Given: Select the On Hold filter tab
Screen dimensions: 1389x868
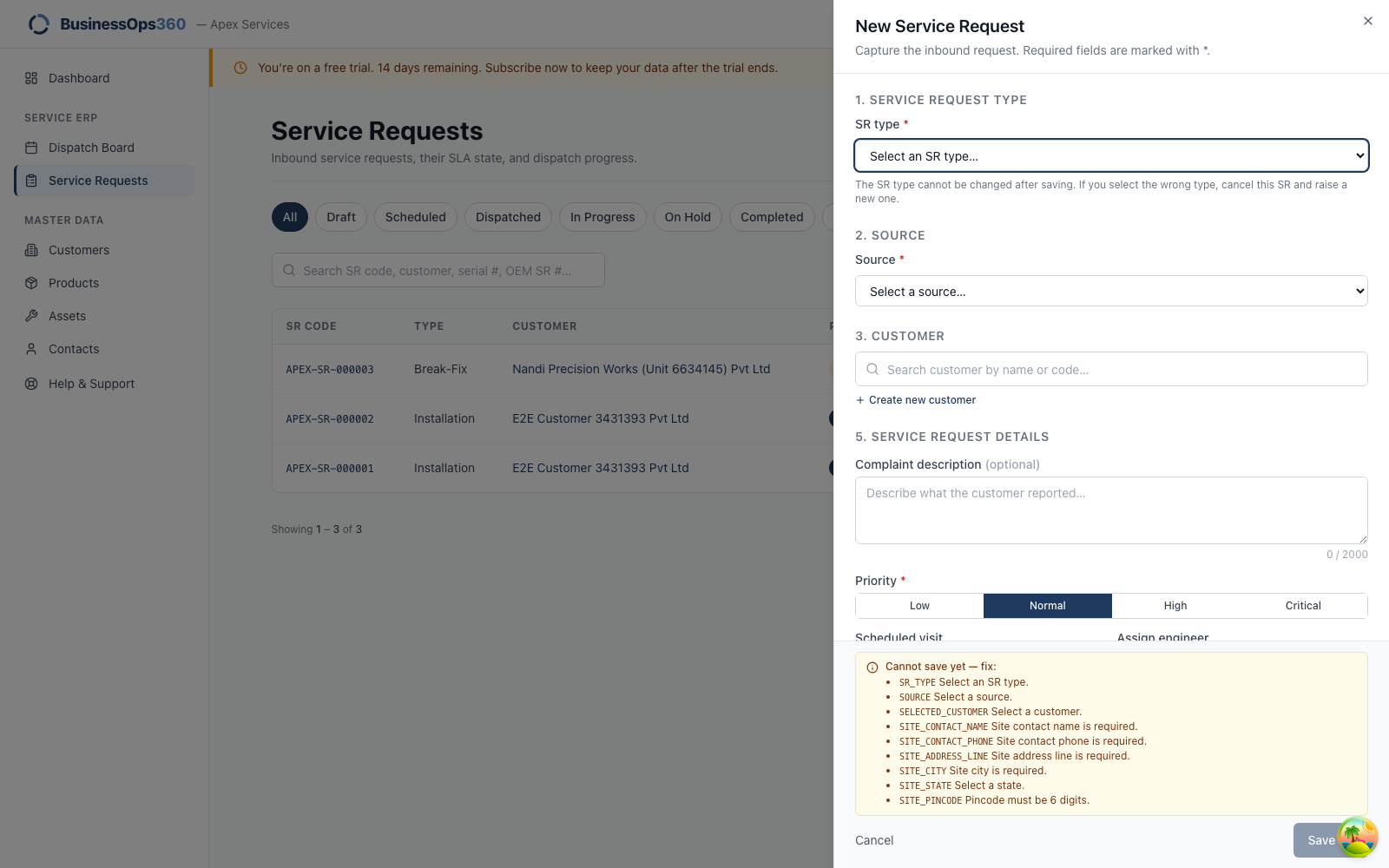Looking at the screenshot, I should 688,217.
